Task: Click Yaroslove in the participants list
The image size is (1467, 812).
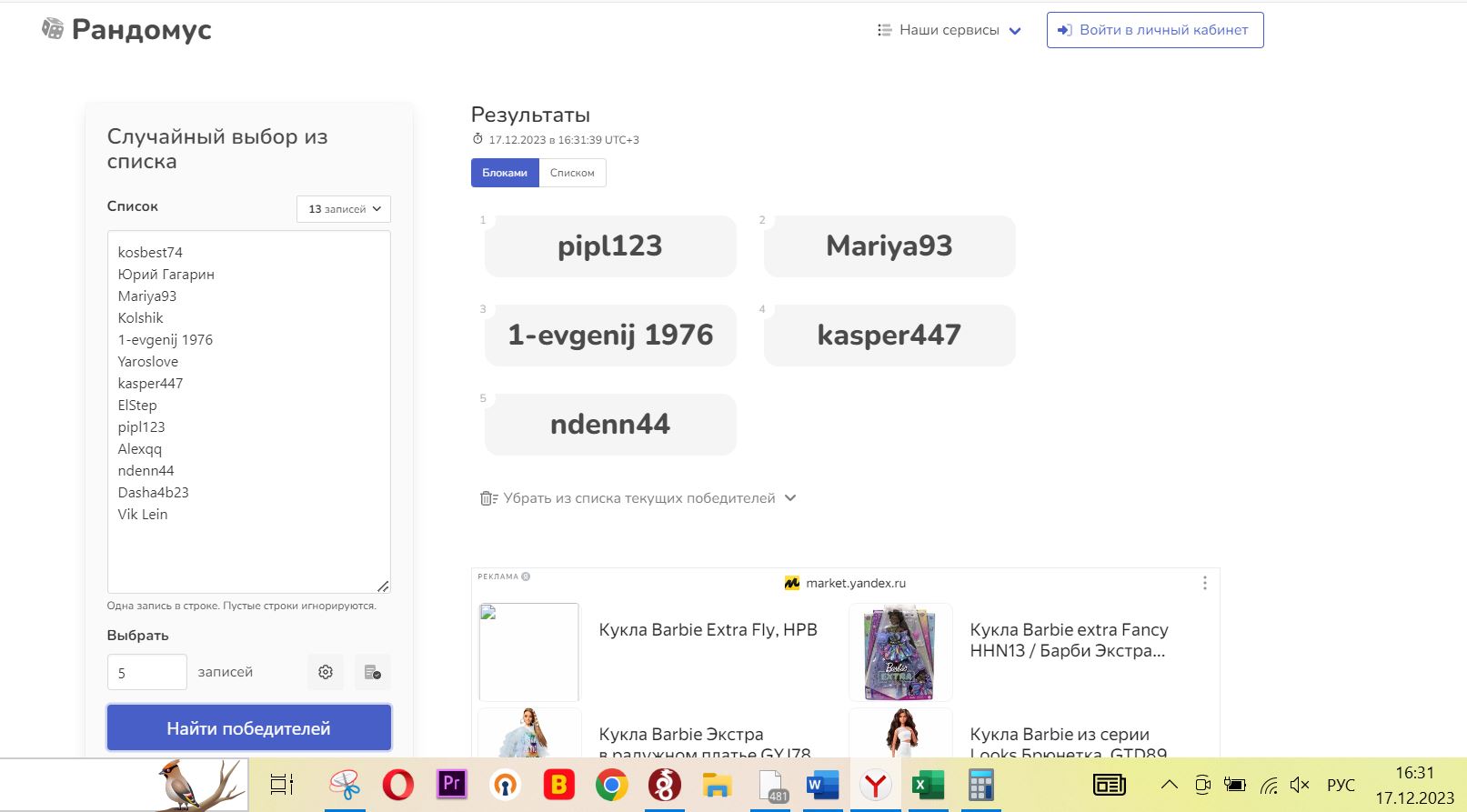Action: click(x=147, y=362)
